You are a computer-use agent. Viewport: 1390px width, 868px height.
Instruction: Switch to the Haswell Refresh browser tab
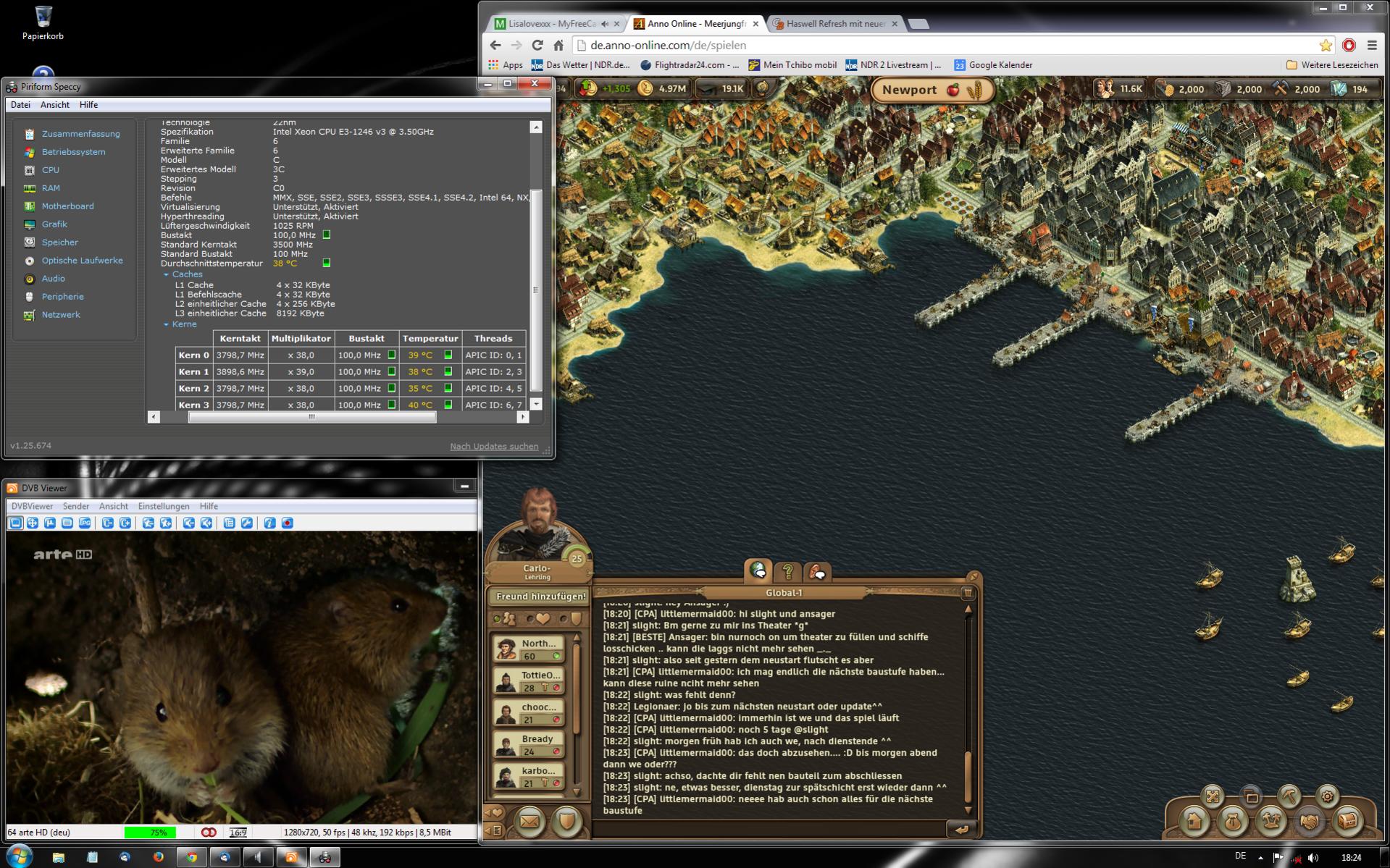pyautogui.click(x=835, y=24)
